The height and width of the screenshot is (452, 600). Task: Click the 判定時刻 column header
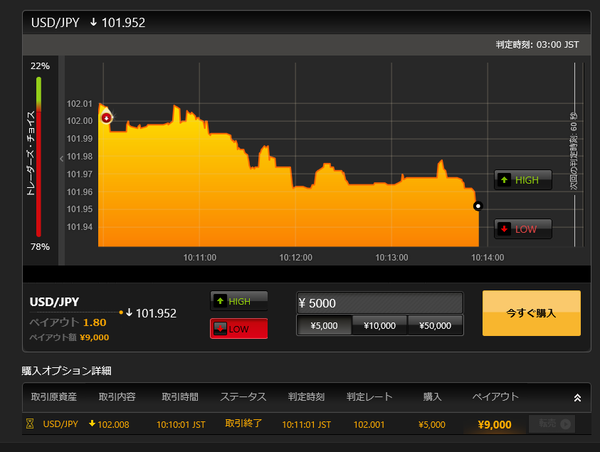tap(306, 397)
